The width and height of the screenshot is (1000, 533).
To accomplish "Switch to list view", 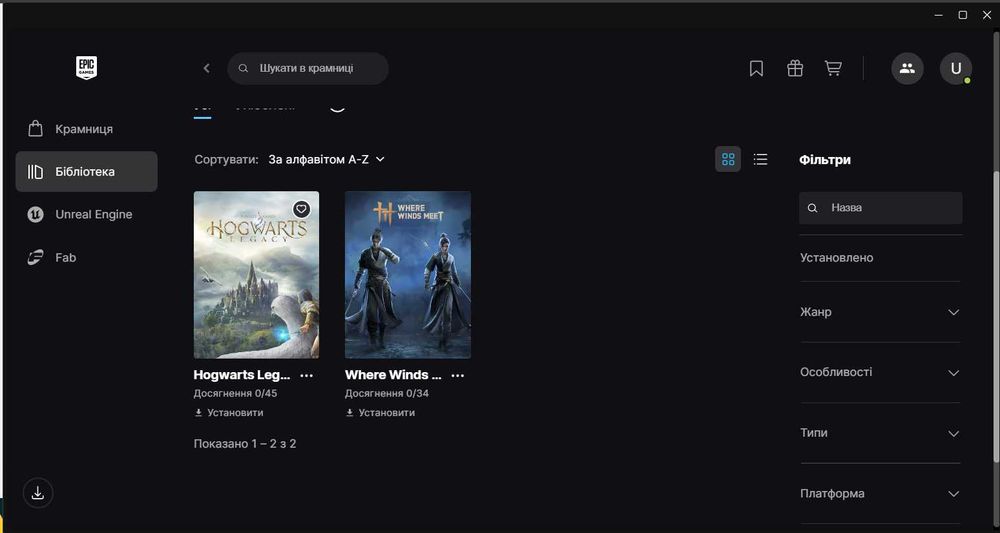I will tap(760, 159).
